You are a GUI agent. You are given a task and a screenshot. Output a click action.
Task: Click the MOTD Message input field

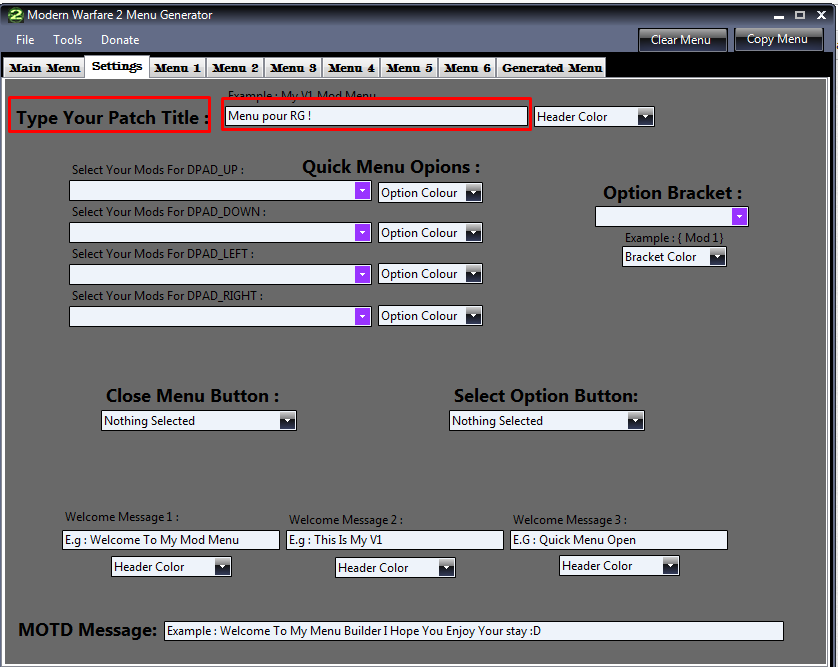(474, 631)
